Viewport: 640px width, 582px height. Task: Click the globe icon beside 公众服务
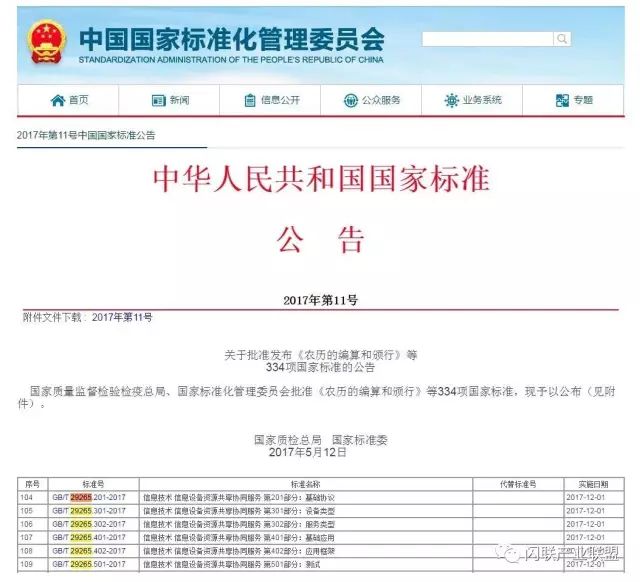351,100
